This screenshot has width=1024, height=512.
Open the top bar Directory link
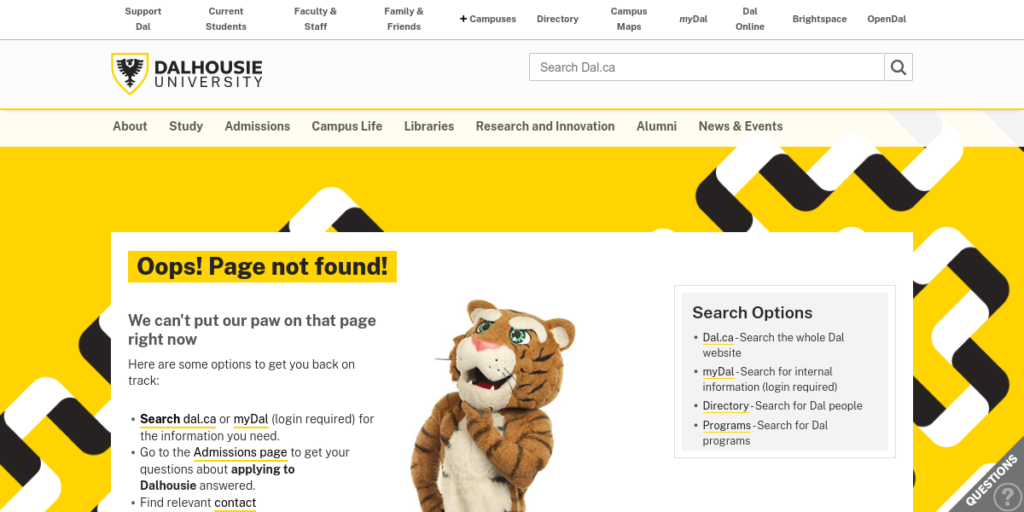click(558, 19)
